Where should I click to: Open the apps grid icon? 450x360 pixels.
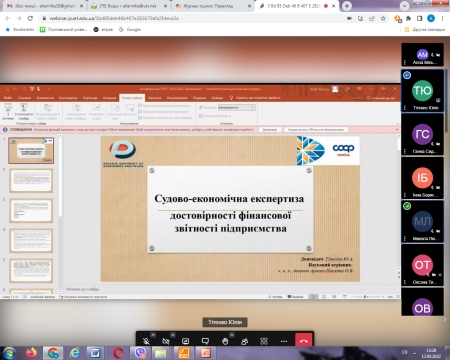[x=264, y=341]
